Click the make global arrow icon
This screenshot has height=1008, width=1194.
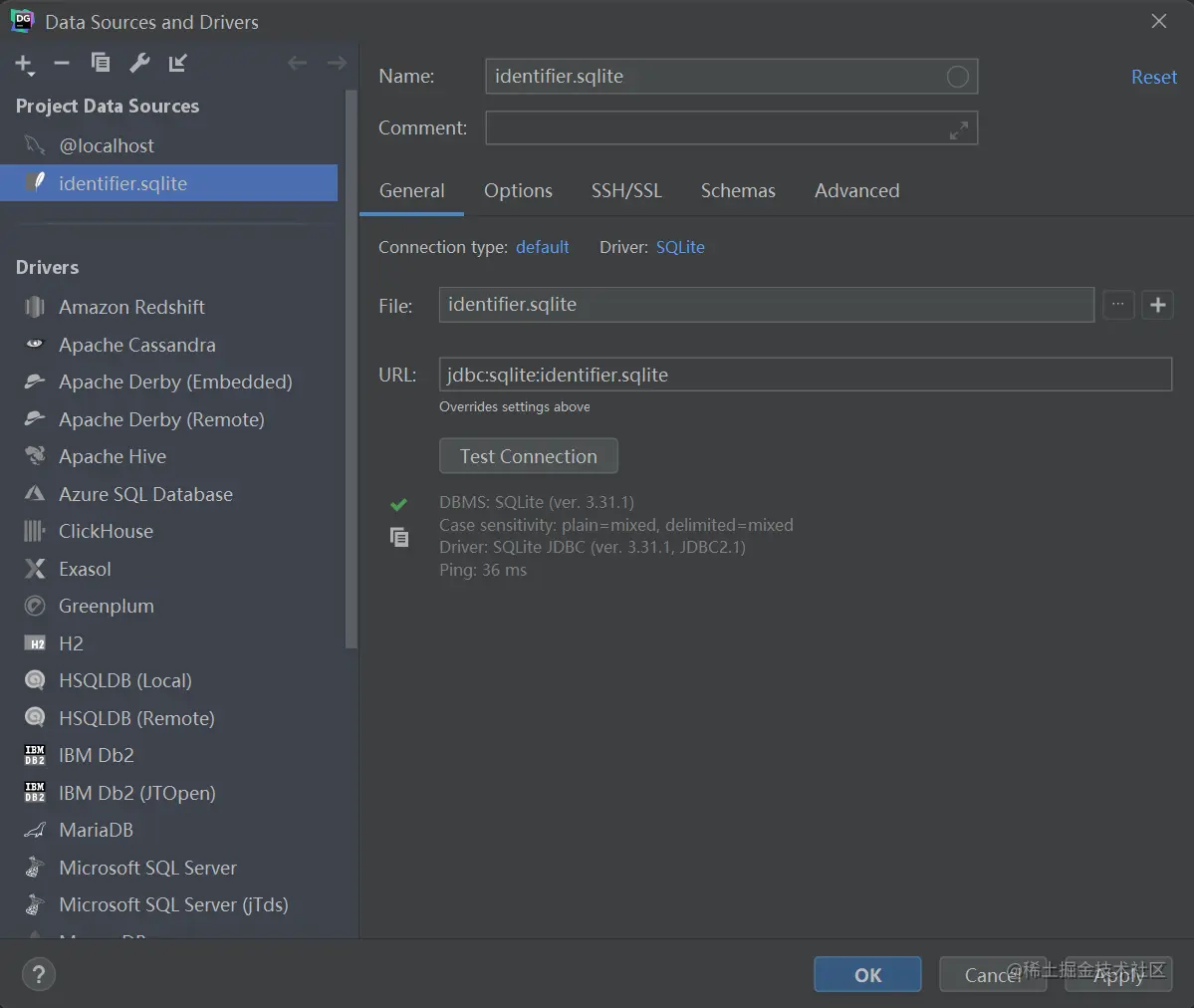[x=177, y=63]
